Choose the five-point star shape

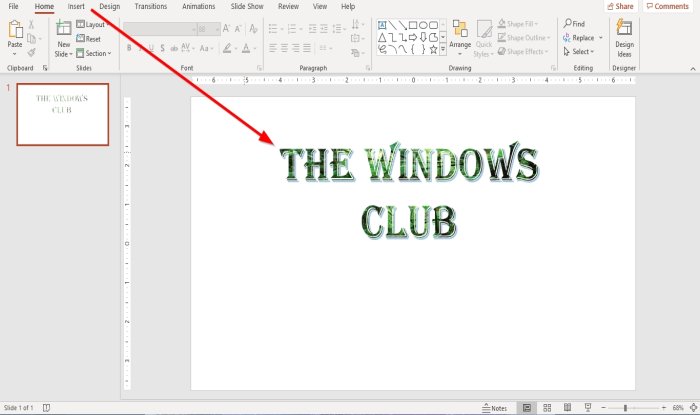[x=433, y=50]
